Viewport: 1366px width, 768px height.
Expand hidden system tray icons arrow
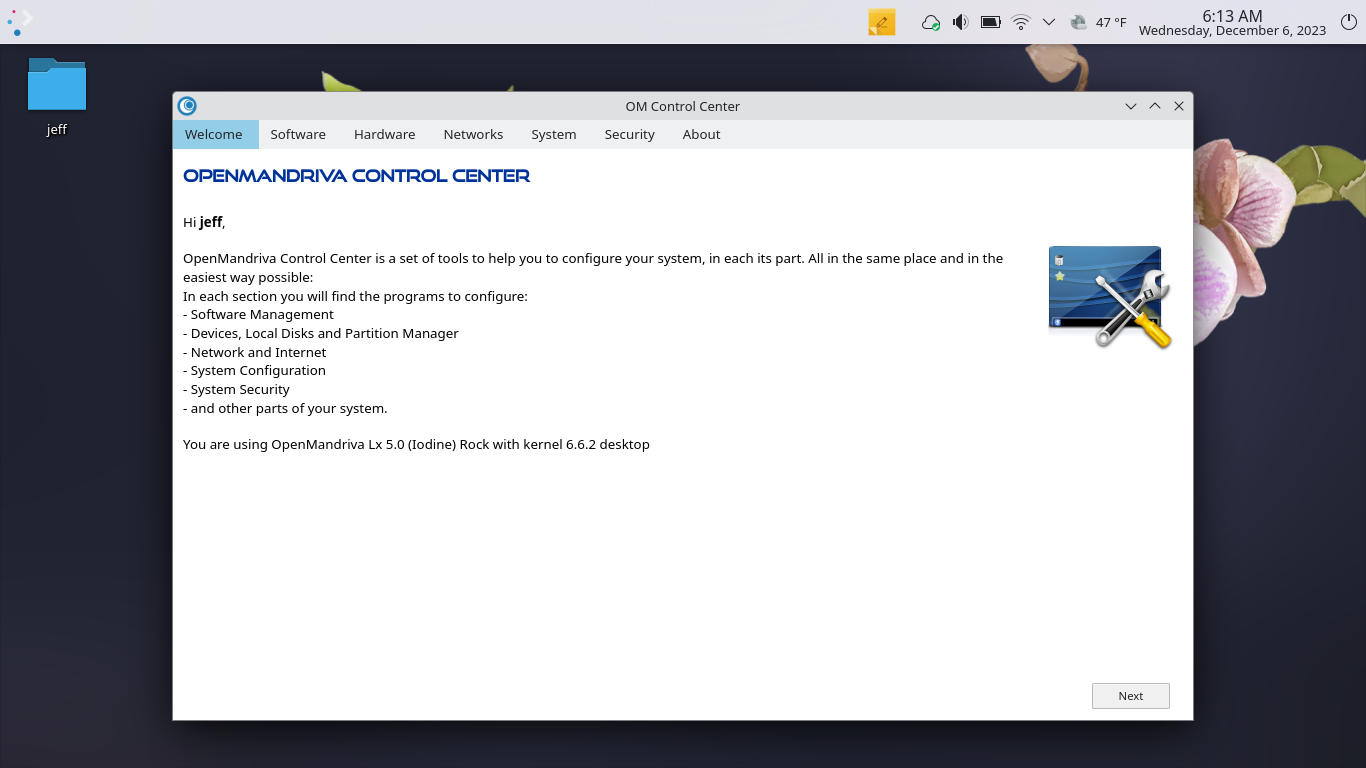point(1049,22)
